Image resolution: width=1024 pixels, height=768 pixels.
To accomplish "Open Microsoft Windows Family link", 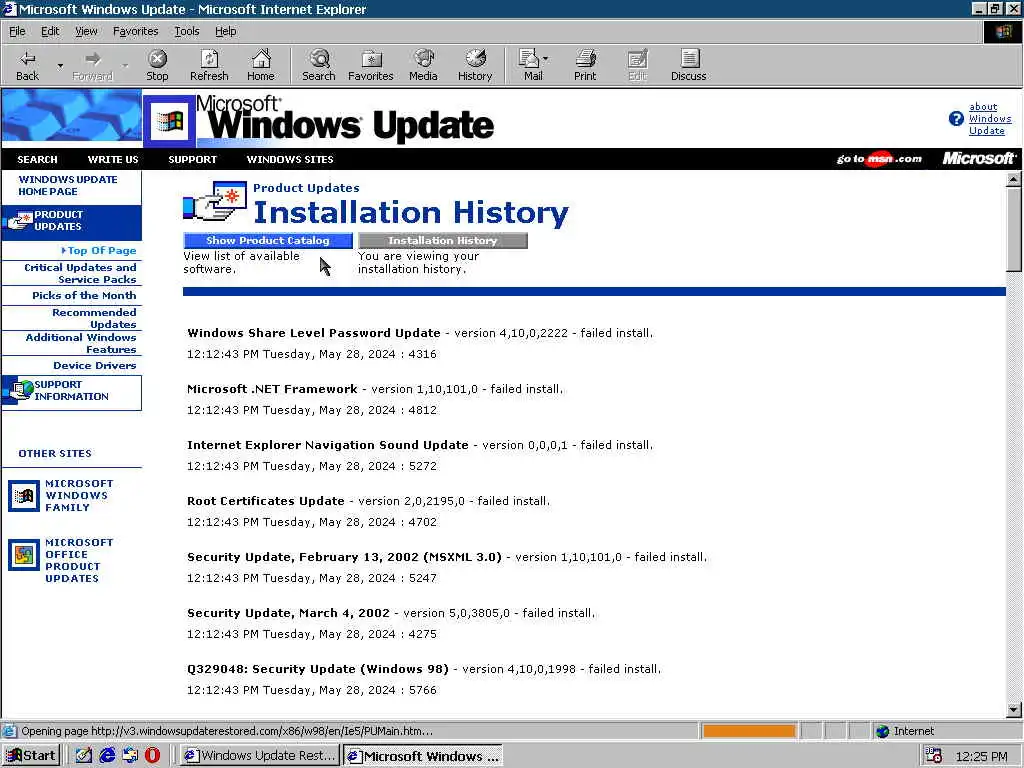I will [79, 495].
